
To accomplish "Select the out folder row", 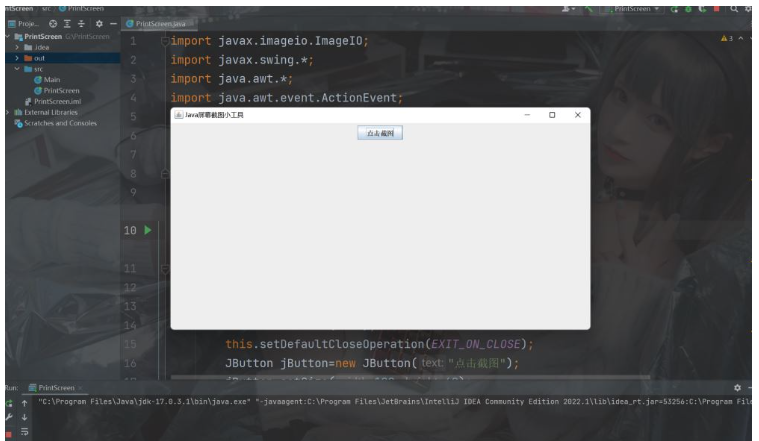I will pyautogui.click(x=62, y=58).
